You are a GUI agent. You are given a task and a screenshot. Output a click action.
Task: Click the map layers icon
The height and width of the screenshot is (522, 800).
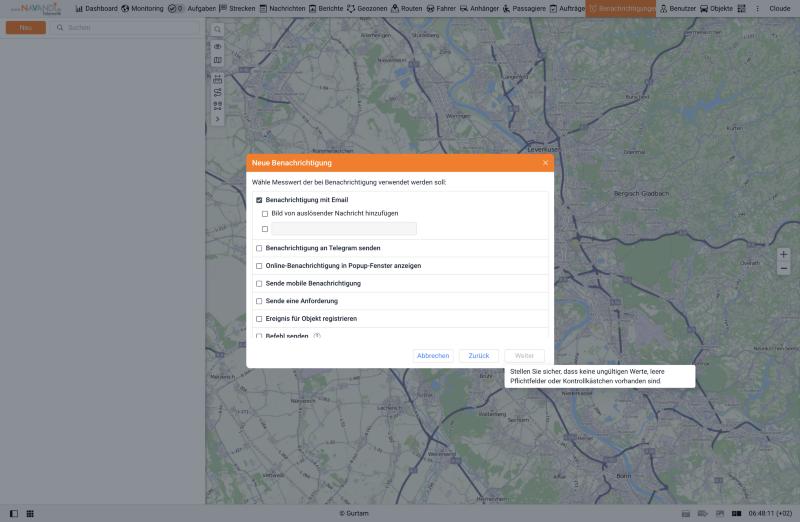[x=217, y=60]
